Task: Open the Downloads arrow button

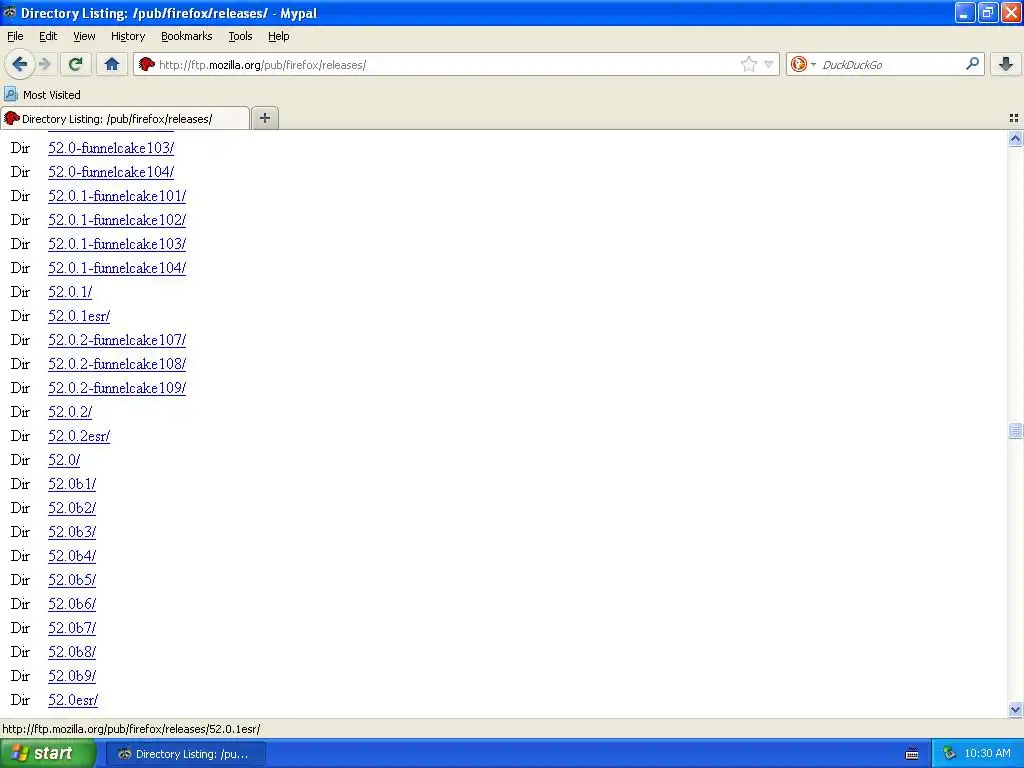Action: [x=1006, y=64]
